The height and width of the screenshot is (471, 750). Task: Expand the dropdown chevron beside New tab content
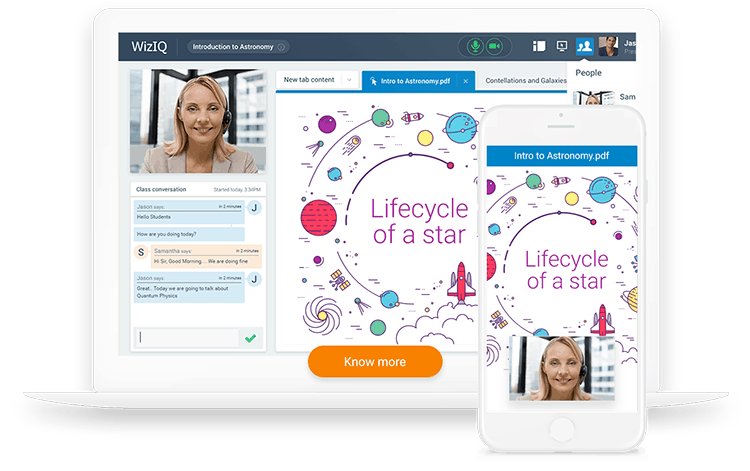(349, 80)
